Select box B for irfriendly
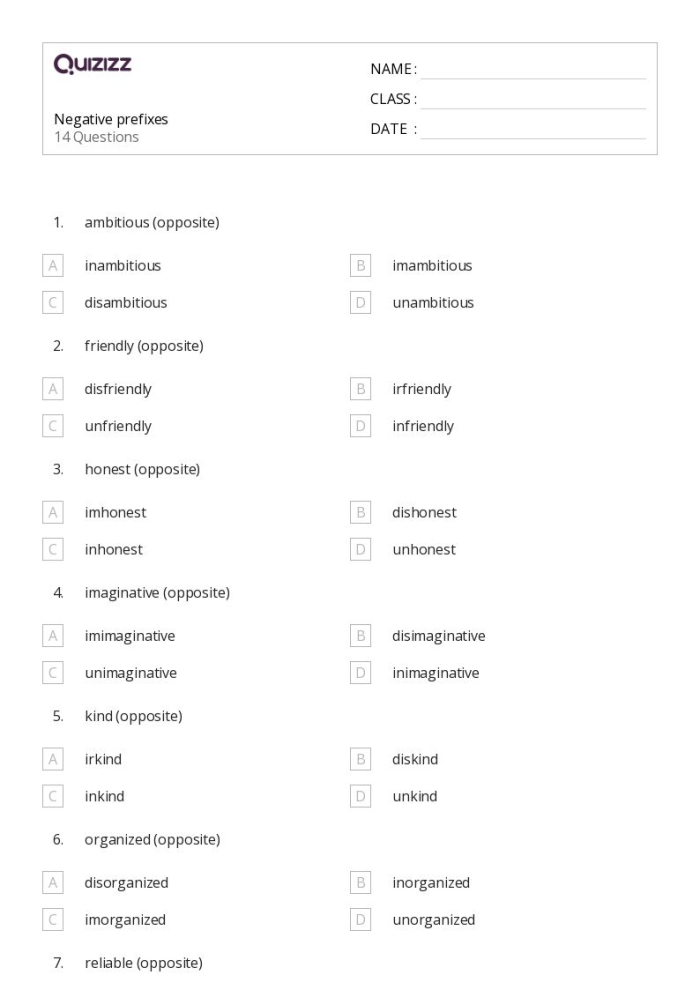Image resolution: width=700 pixels, height=990 pixels. pos(360,388)
